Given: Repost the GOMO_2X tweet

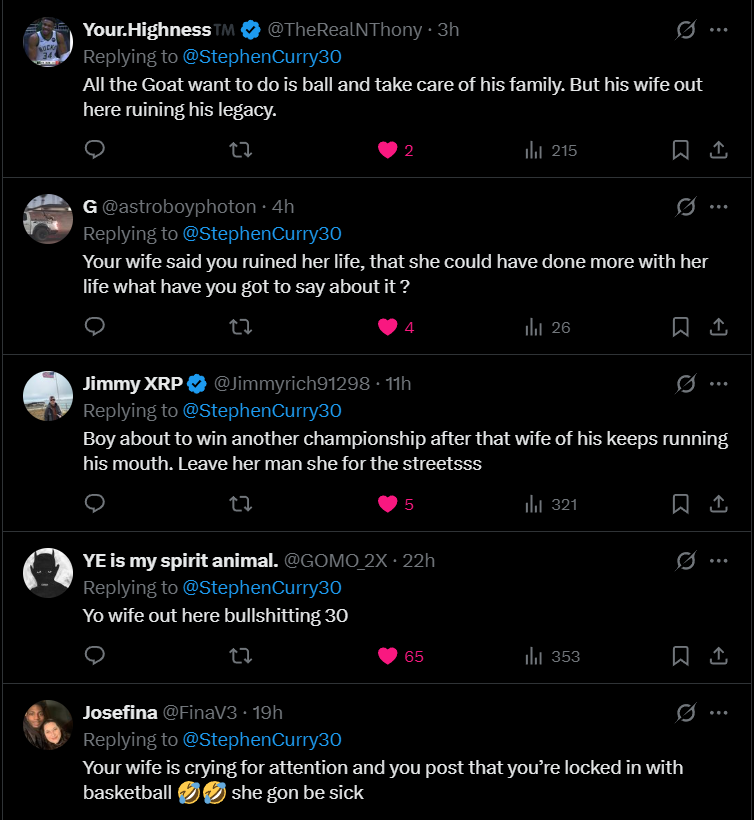Looking at the screenshot, I should coord(241,656).
